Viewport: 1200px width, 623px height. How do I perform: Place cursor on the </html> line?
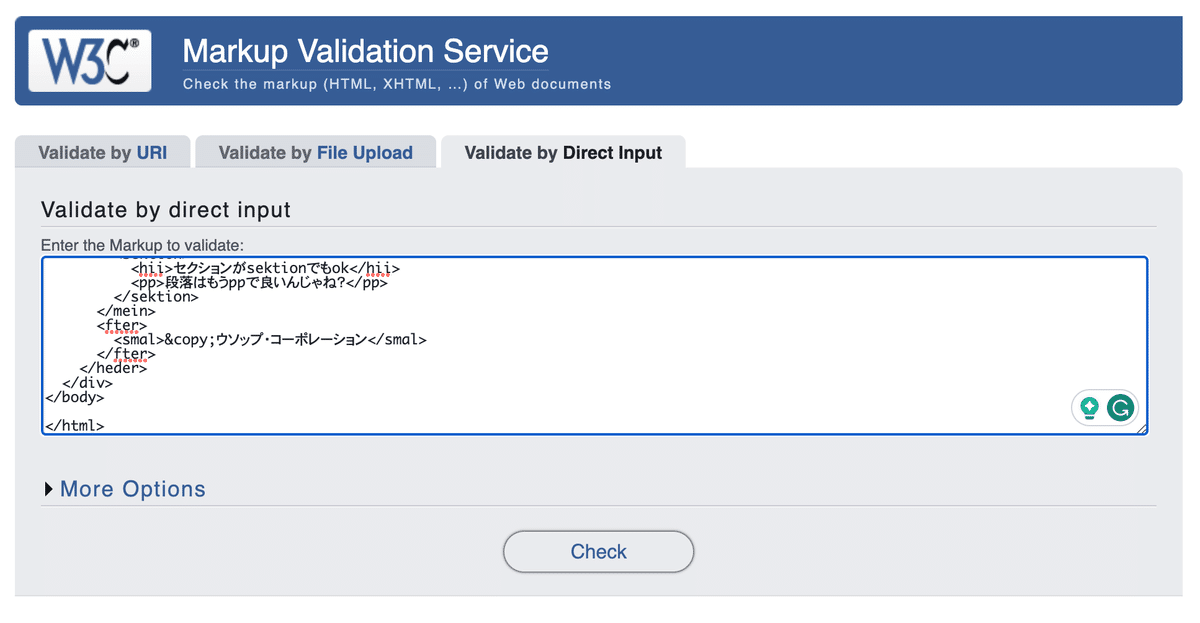point(75,425)
